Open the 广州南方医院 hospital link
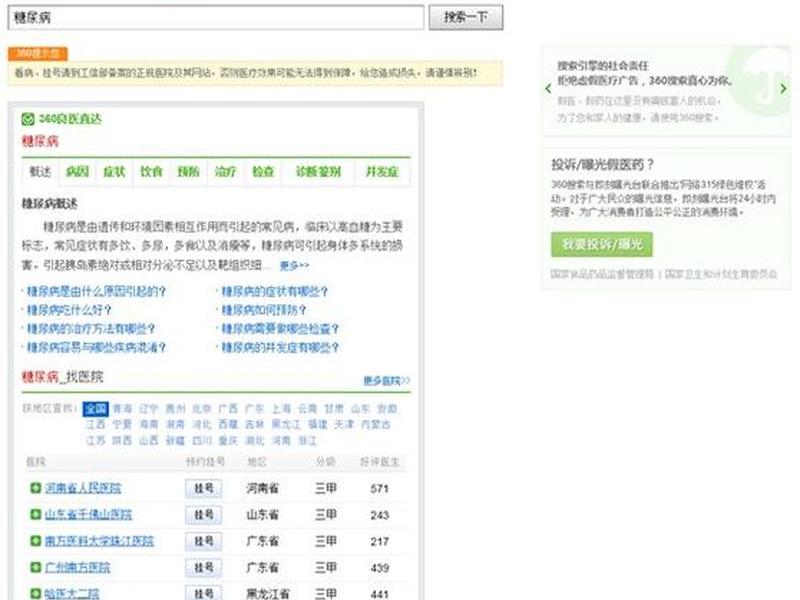Screen dimensions: 800x600 pos(78,568)
